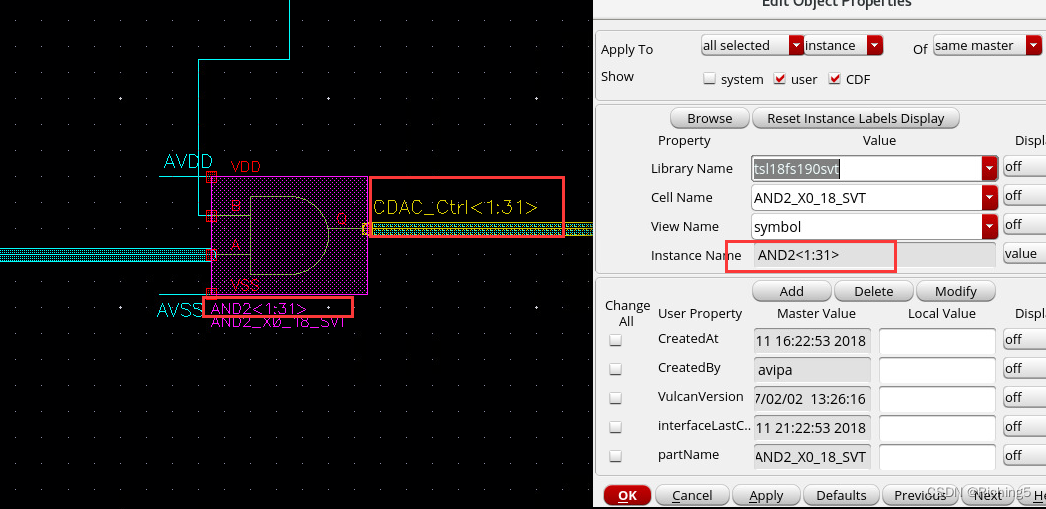Tick the CreatedAt change-all checkbox

point(615,340)
